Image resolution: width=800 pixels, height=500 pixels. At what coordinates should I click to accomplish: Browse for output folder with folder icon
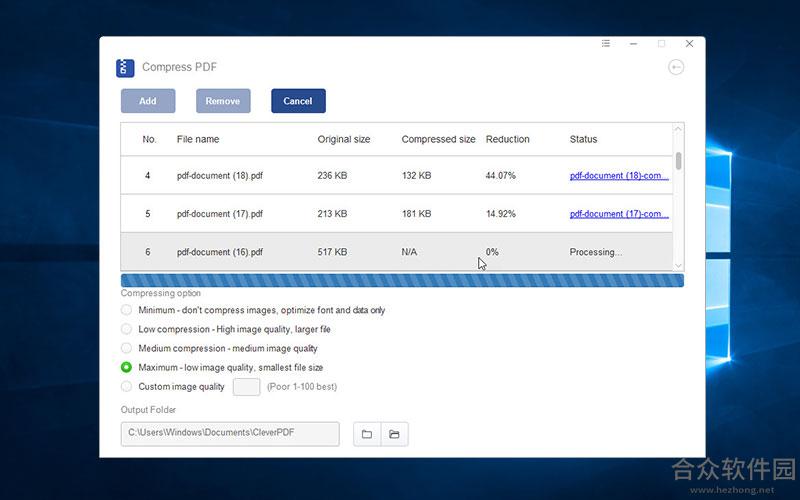(x=367, y=434)
